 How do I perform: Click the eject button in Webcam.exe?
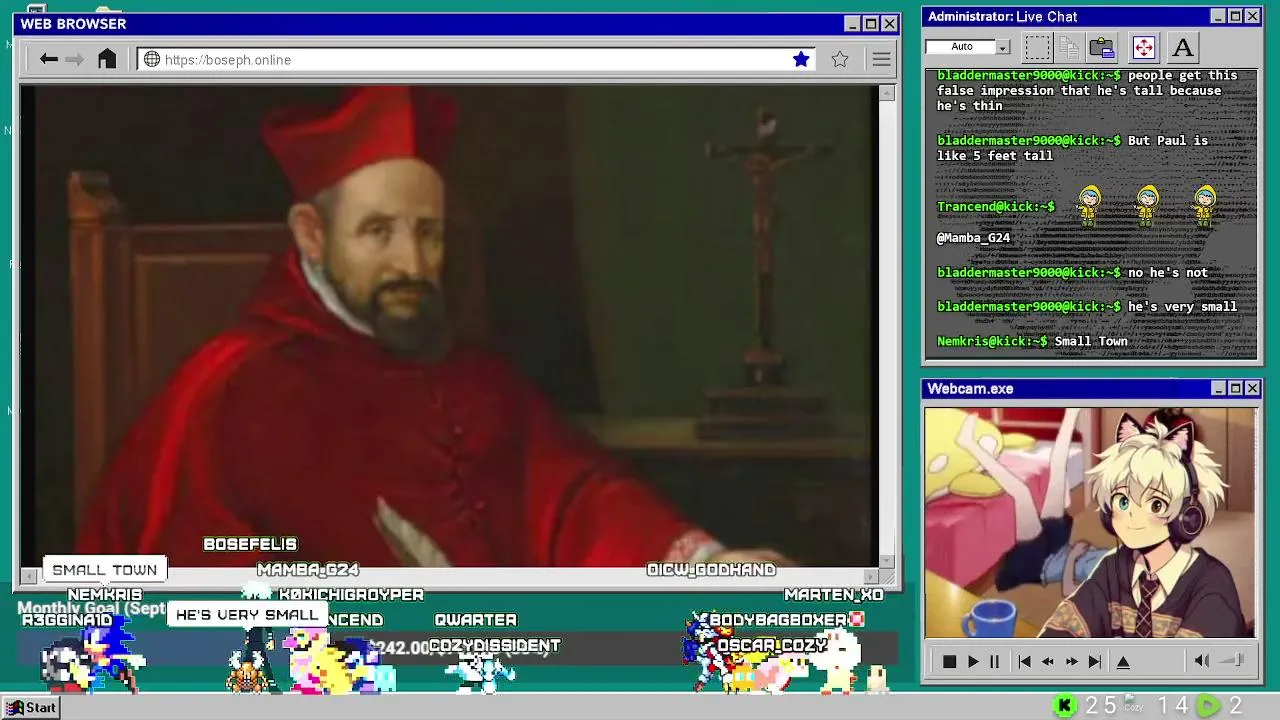pos(1123,661)
